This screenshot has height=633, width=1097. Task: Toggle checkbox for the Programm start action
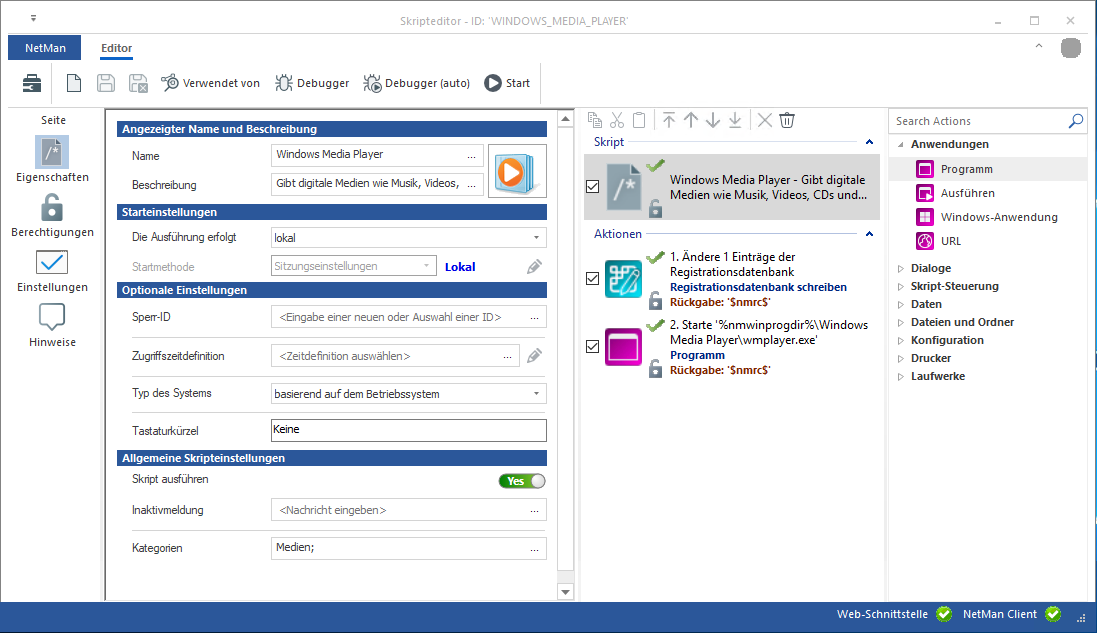593,347
